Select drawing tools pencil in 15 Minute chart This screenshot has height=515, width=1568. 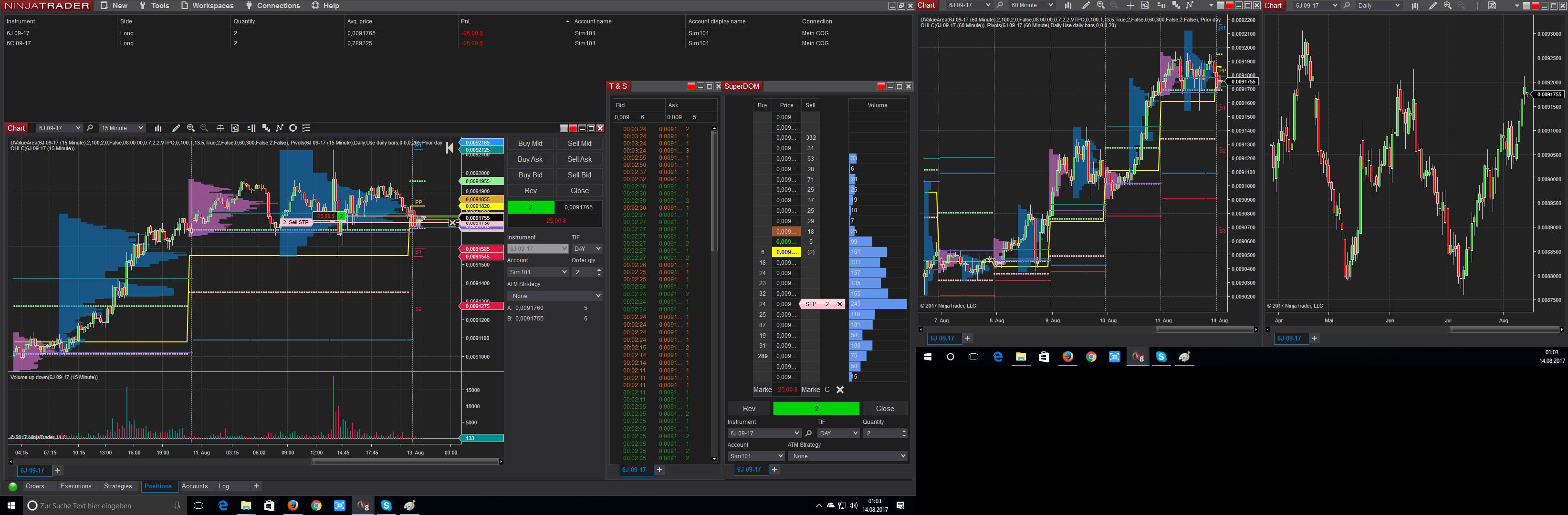[x=176, y=128]
